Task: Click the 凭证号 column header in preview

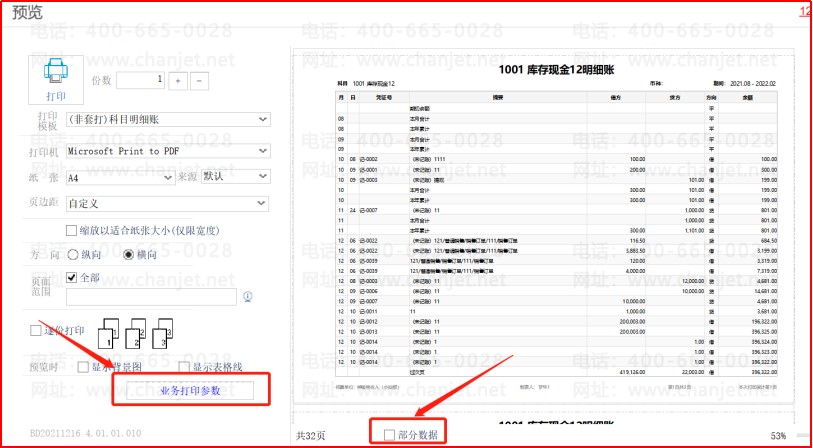Action: (x=384, y=97)
